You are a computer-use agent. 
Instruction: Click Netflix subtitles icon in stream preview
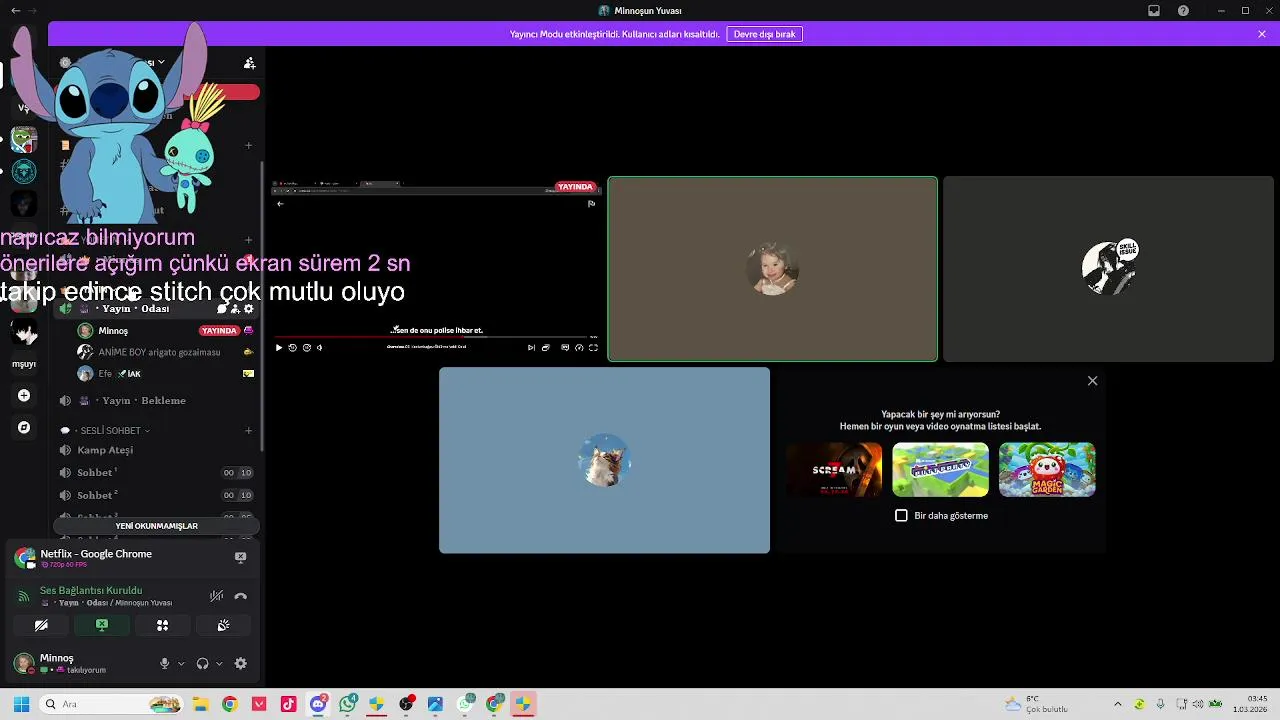coord(565,347)
